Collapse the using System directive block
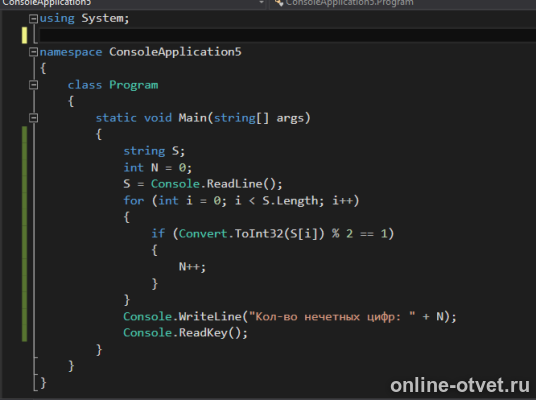Screen dimensions: 536x400 (x=33, y=18)
